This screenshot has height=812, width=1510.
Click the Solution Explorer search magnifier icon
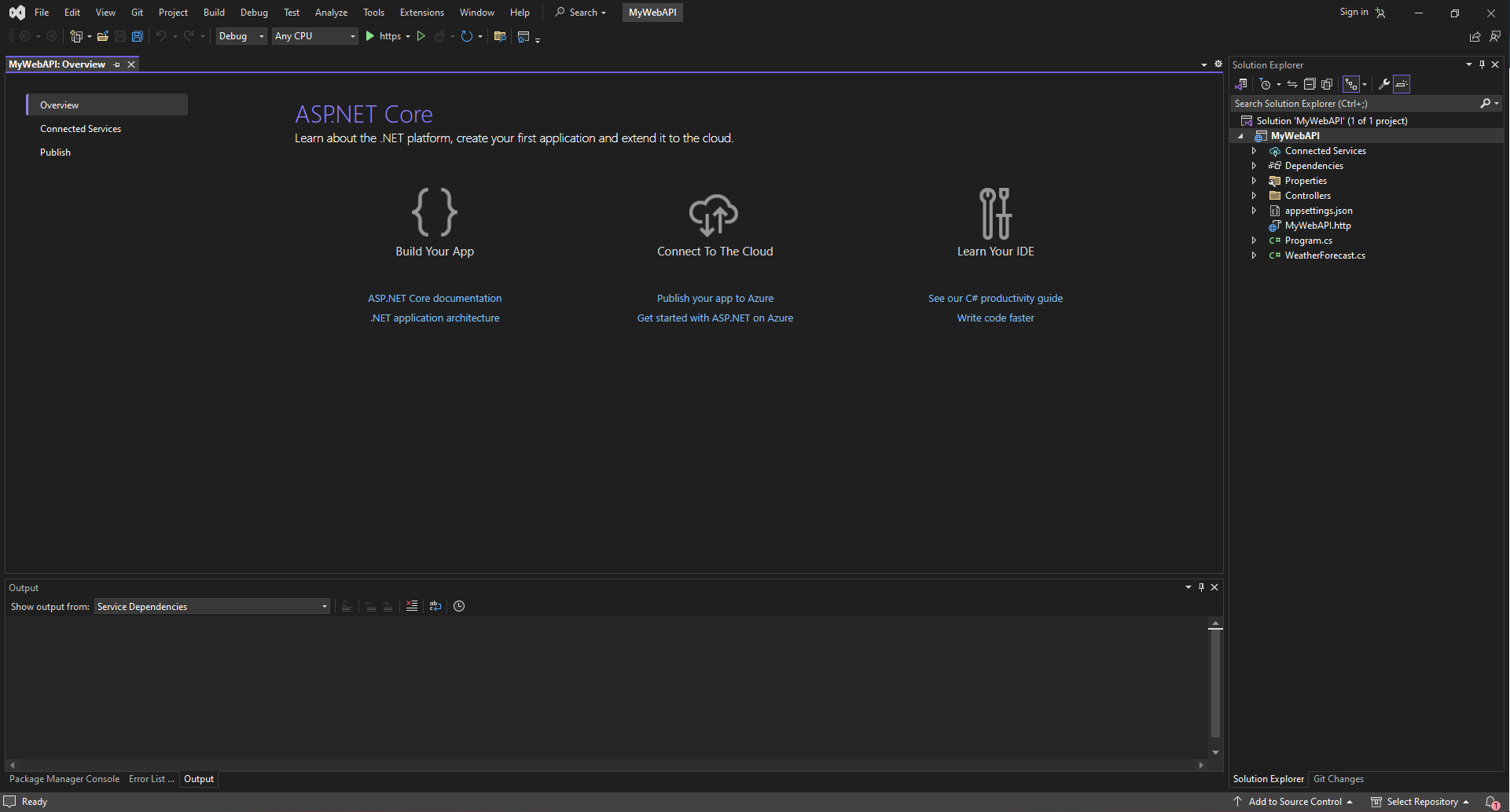pyautogui.click(x=1485, y=103)
